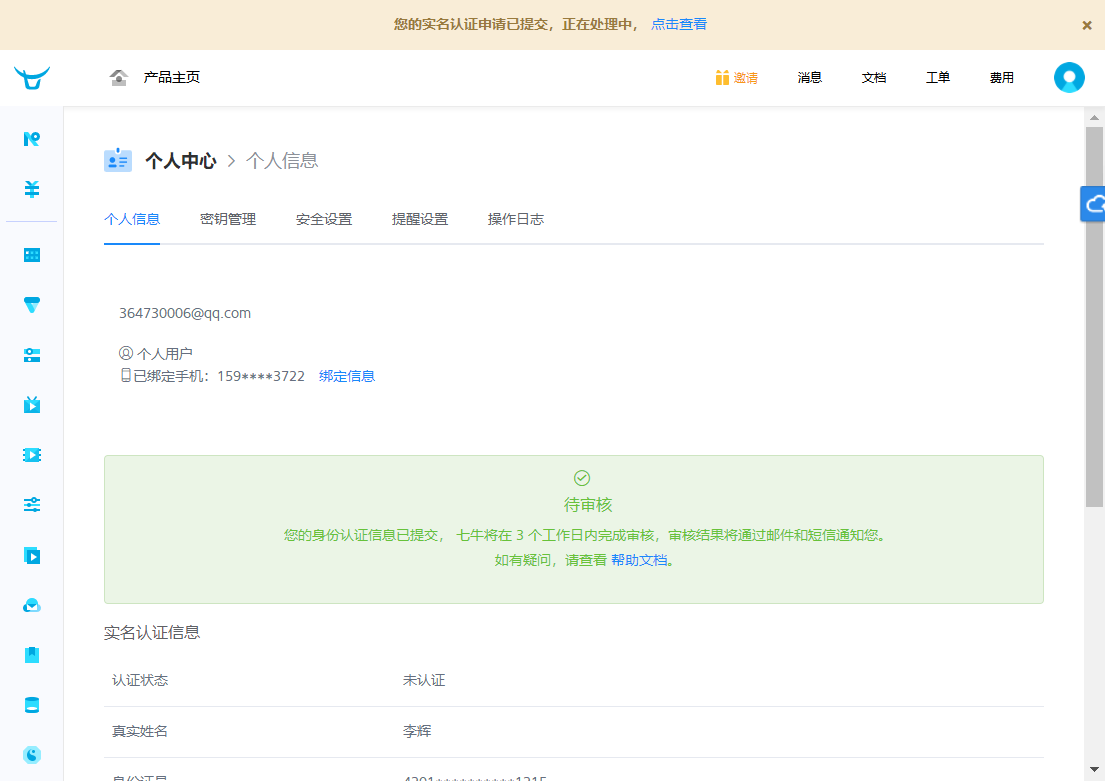Switch to the 密钥管理 tab
1105x781 pixels.
(x=228, y=219)
